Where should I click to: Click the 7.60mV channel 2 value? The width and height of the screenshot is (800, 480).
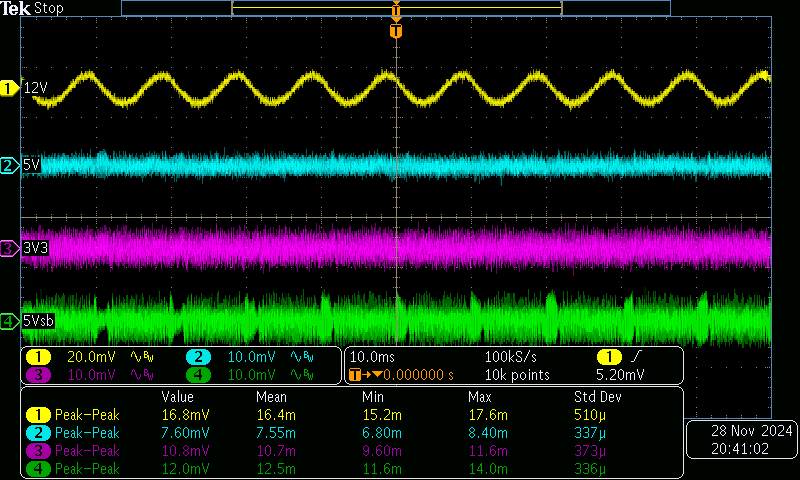point(186,433)
